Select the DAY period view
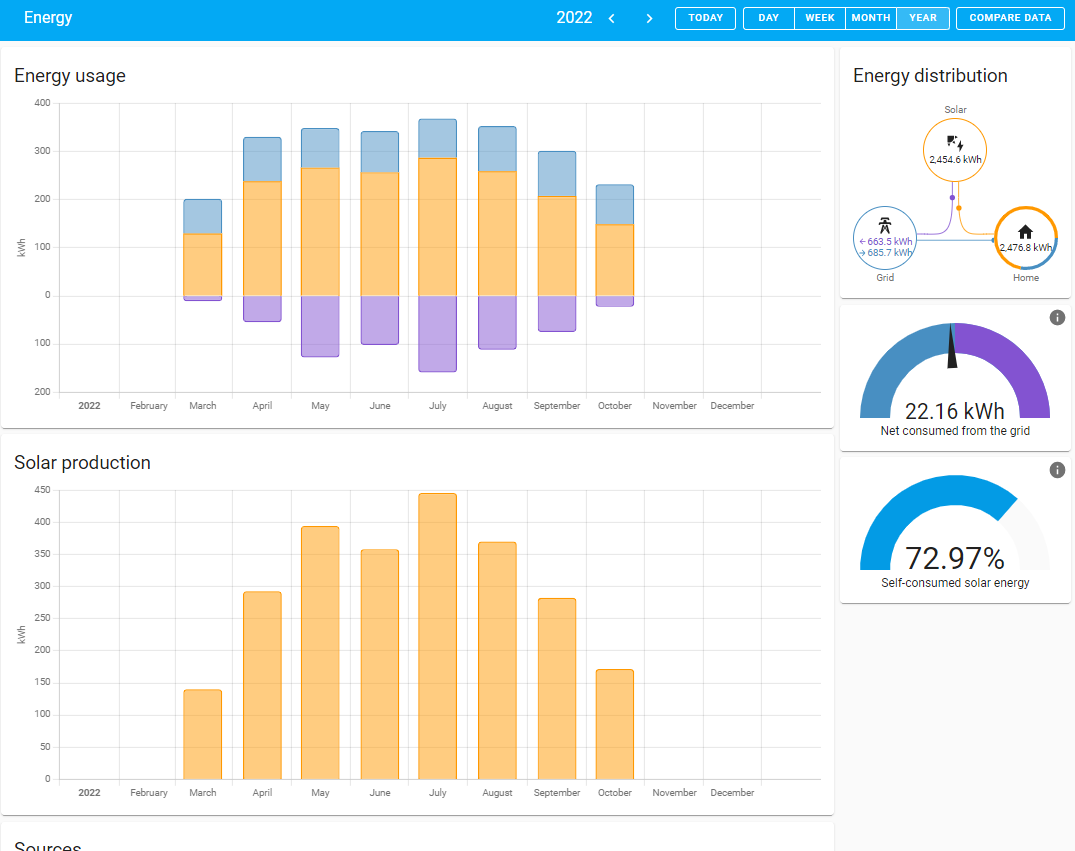This screenshot has width=1075, height=851. [x=769, y=18]
